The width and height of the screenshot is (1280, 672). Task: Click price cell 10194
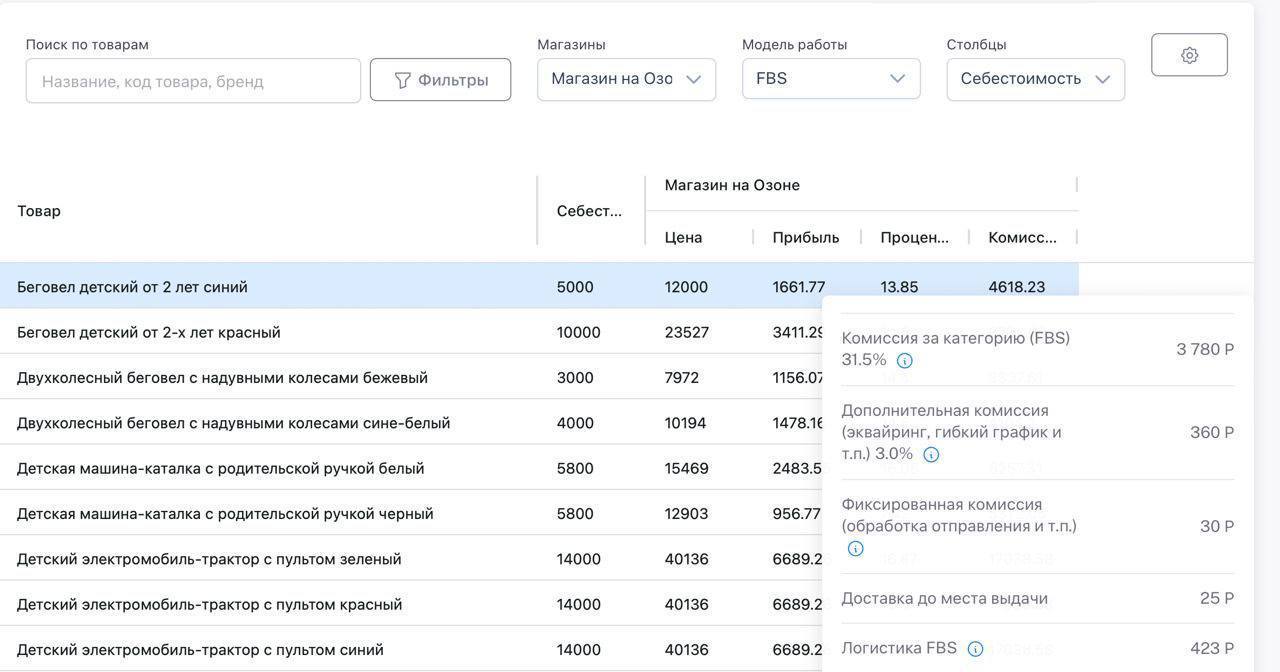coord(685,423)
